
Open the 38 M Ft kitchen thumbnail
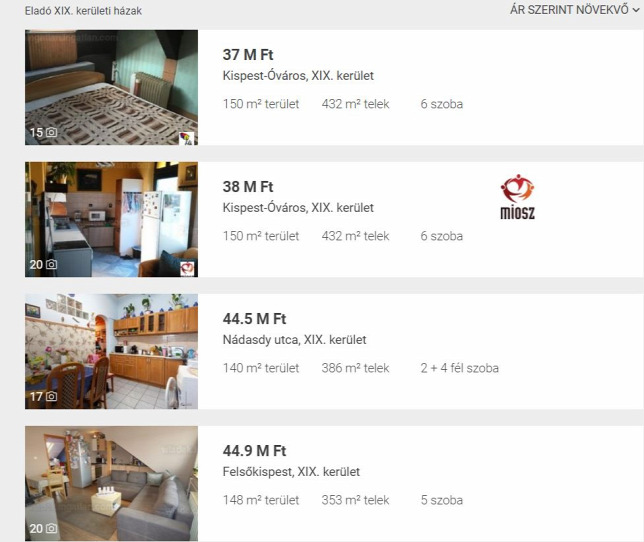pyautogui.click(x=111, y=219)
